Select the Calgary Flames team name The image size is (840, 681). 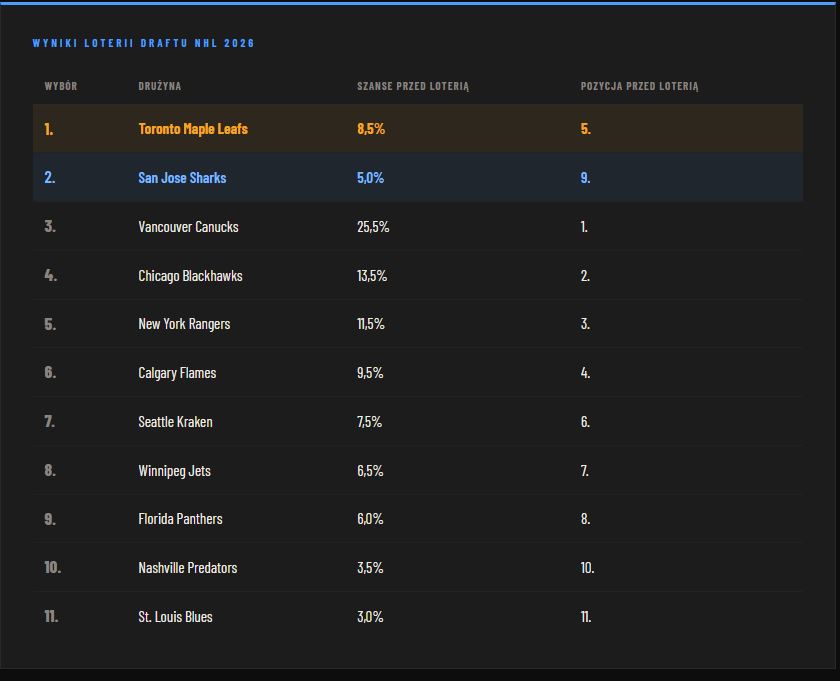[177, 373]
